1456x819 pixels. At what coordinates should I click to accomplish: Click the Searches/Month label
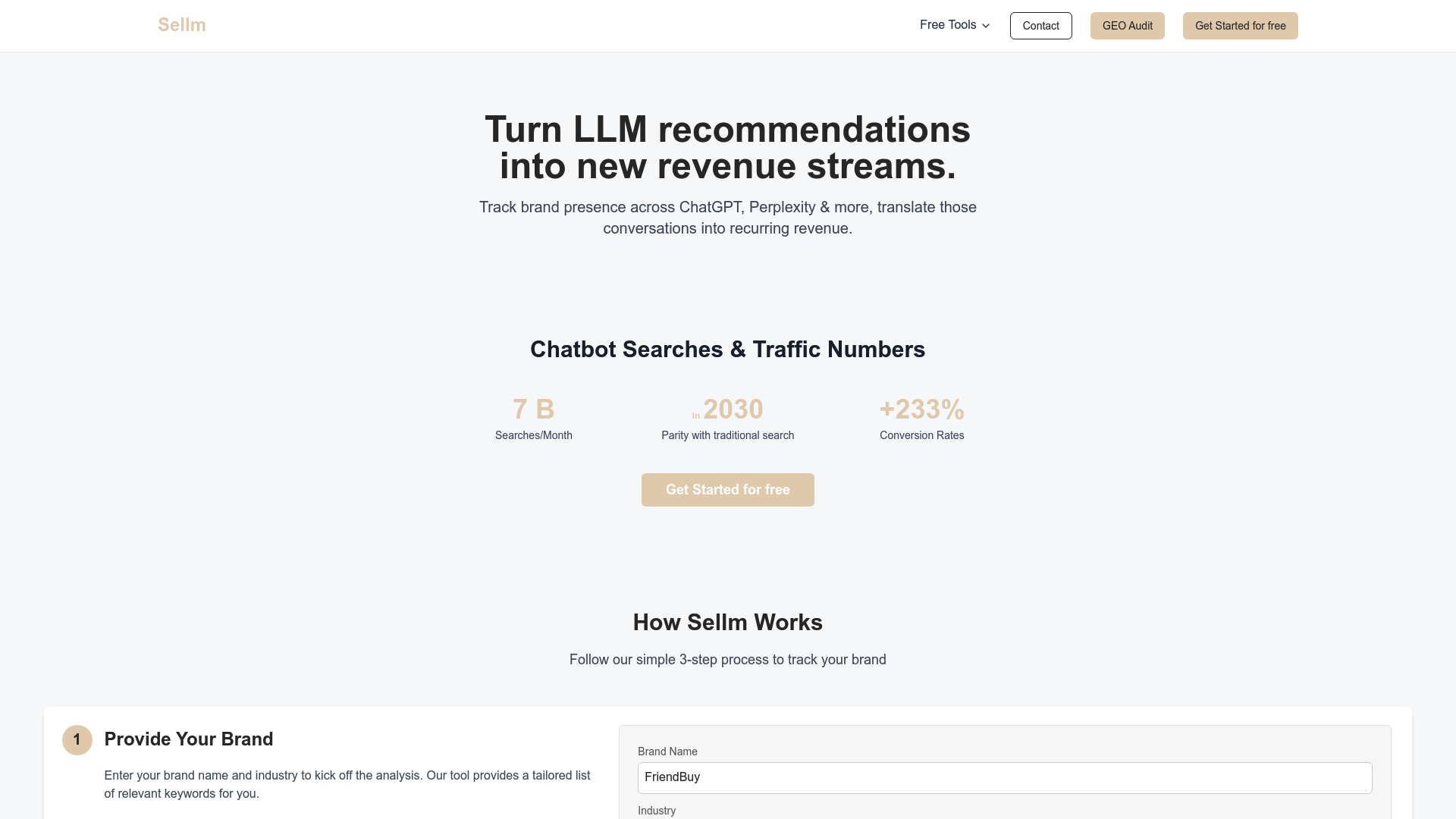[533, 435]
